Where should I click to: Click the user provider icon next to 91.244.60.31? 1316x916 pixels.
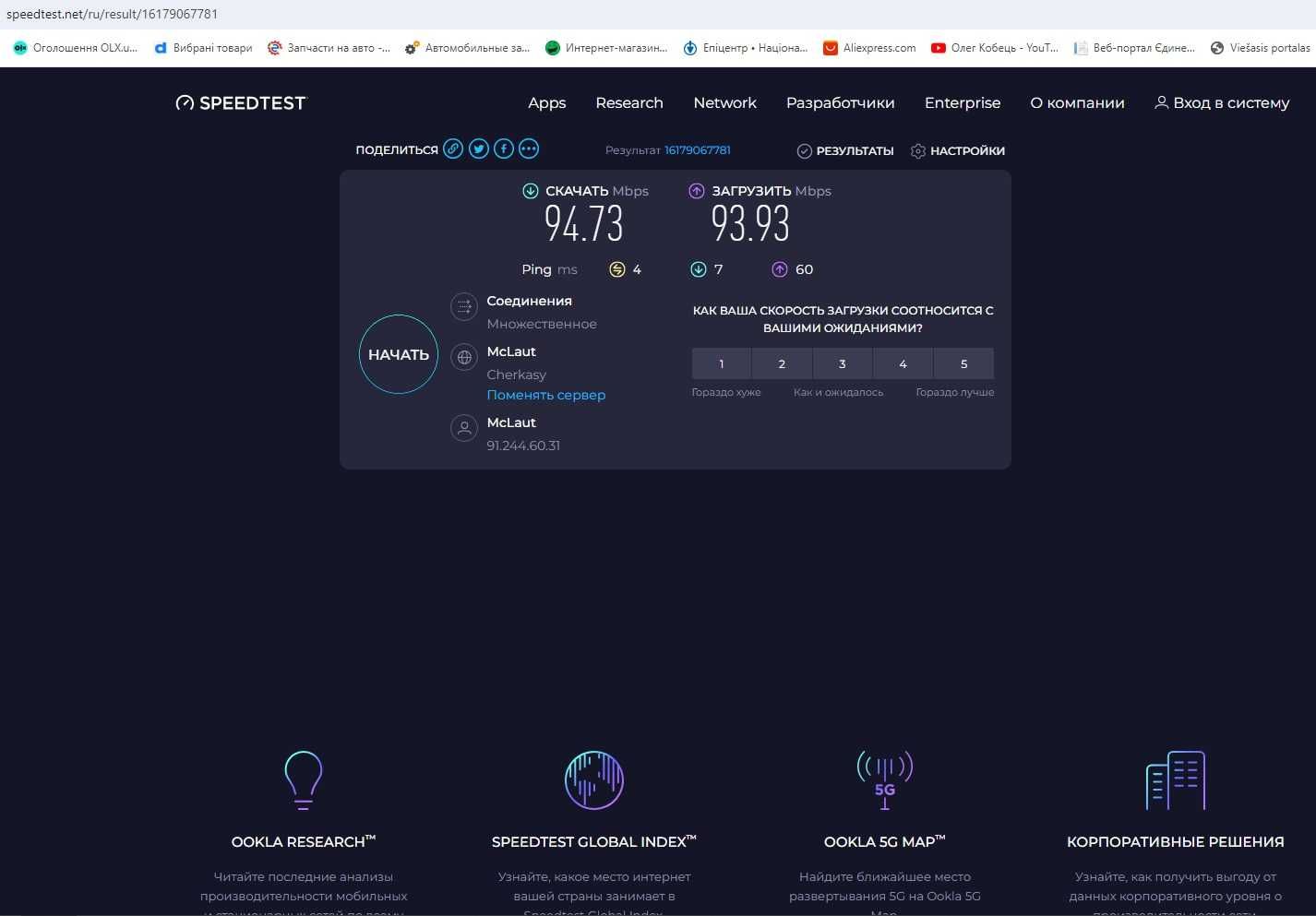coord(464,428)
